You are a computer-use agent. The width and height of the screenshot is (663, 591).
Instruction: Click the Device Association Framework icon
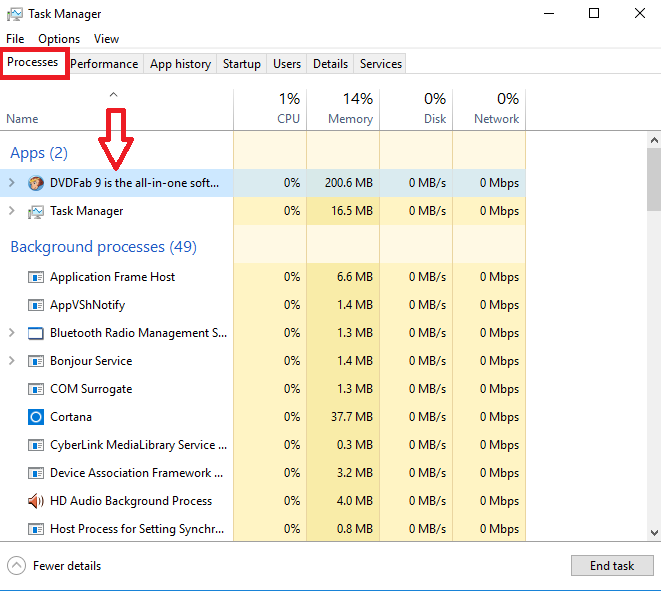[x=36, y=473]
